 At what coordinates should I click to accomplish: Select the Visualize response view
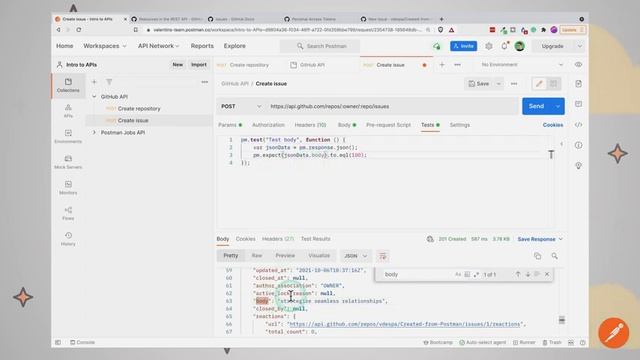(319, 256)
